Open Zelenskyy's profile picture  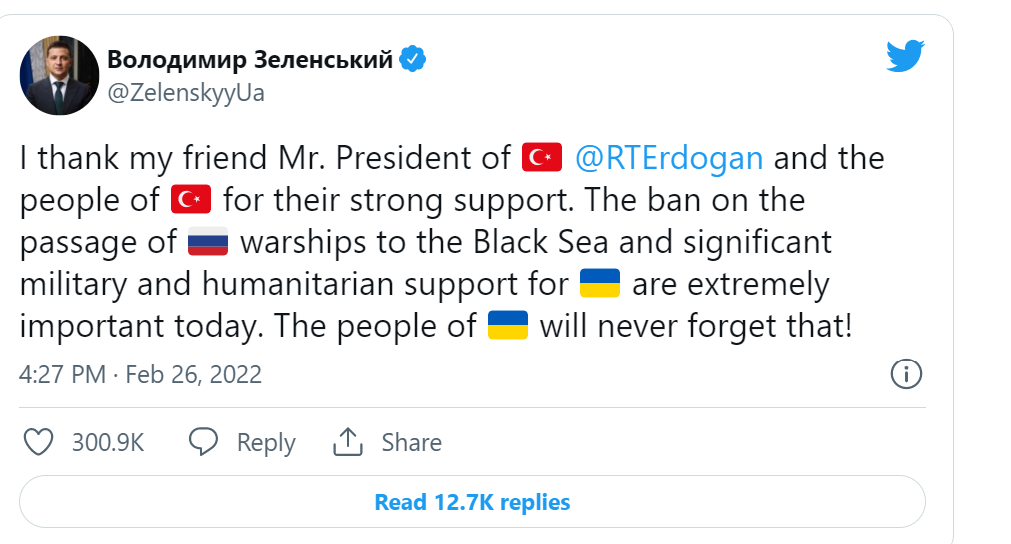click(x=59, y=75)
